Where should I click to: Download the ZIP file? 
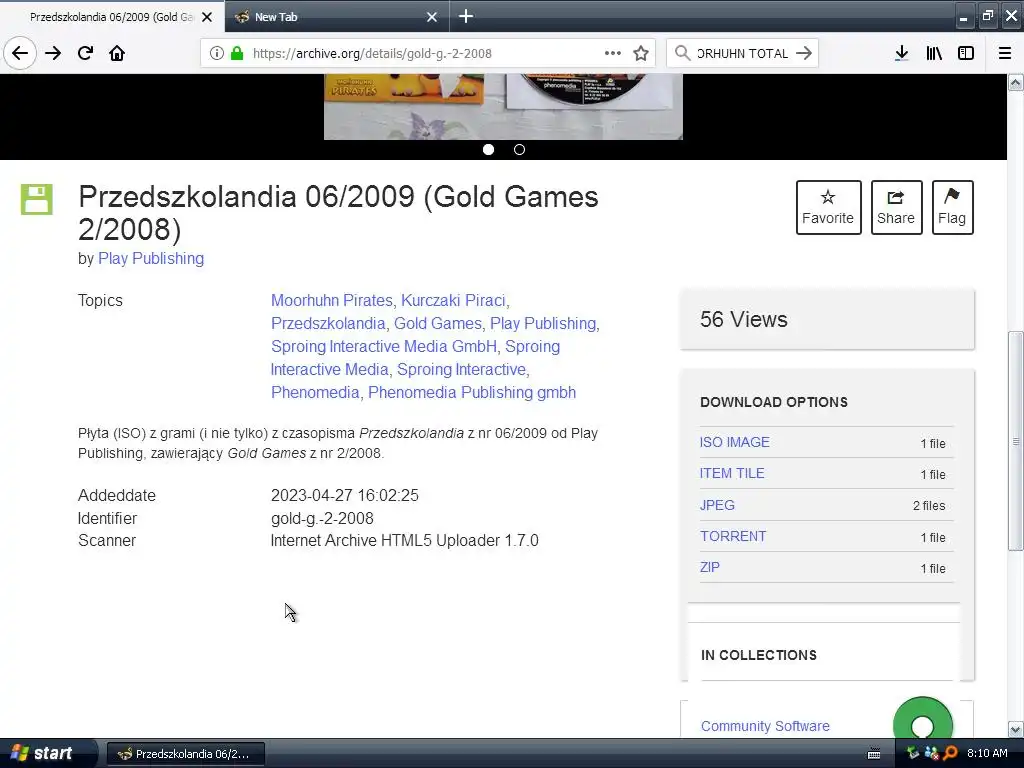tap(710, 568)
